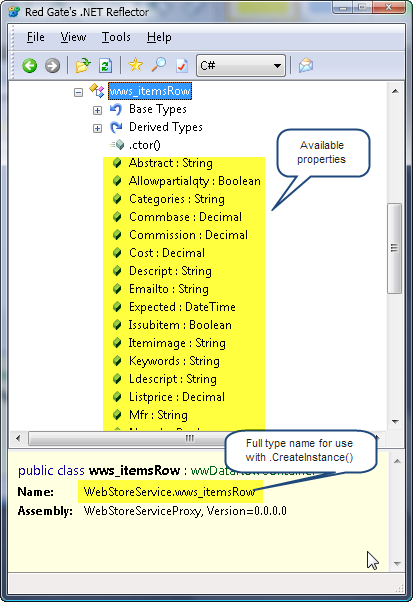Select Keywords : String property
413x602 pixels.
click(174, 361)
